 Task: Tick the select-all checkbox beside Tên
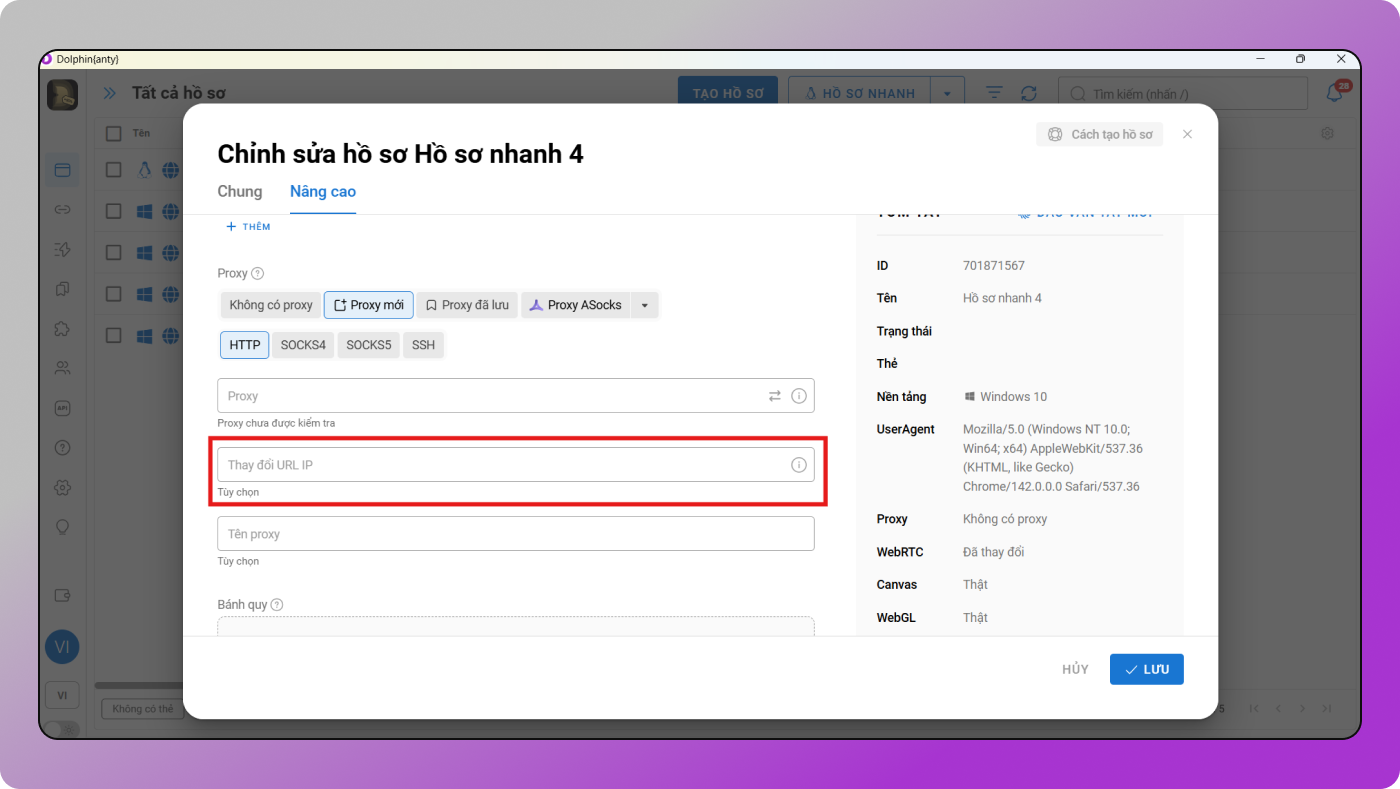pyautogui.click(x=114, y=133)
